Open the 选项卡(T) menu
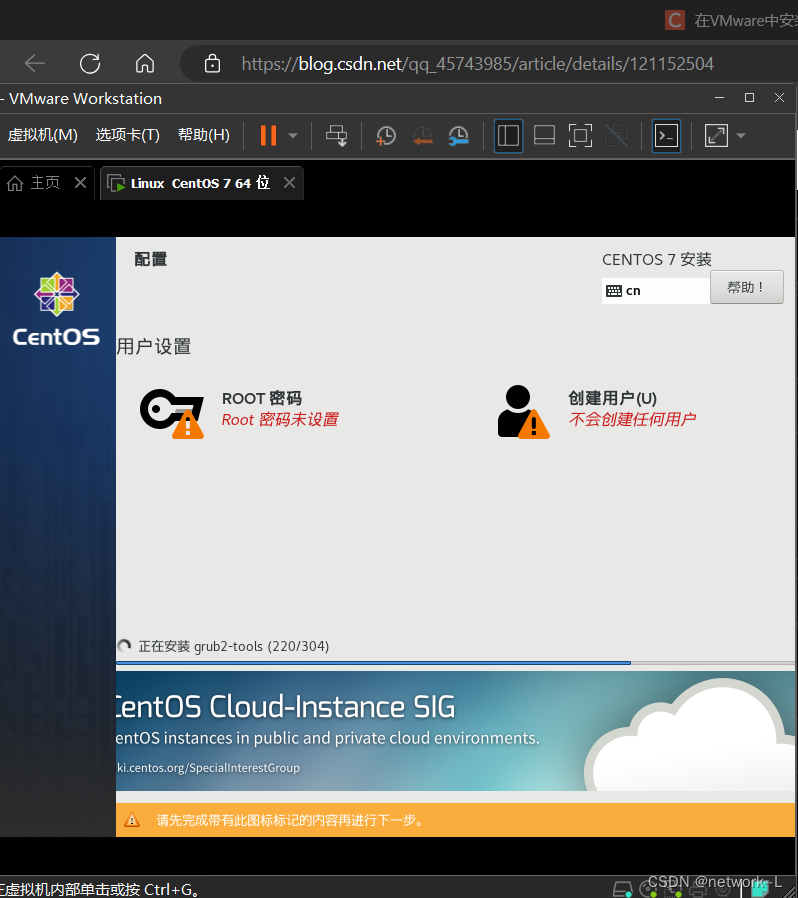This screenshot has width=798, height=898. coord(127,135)
